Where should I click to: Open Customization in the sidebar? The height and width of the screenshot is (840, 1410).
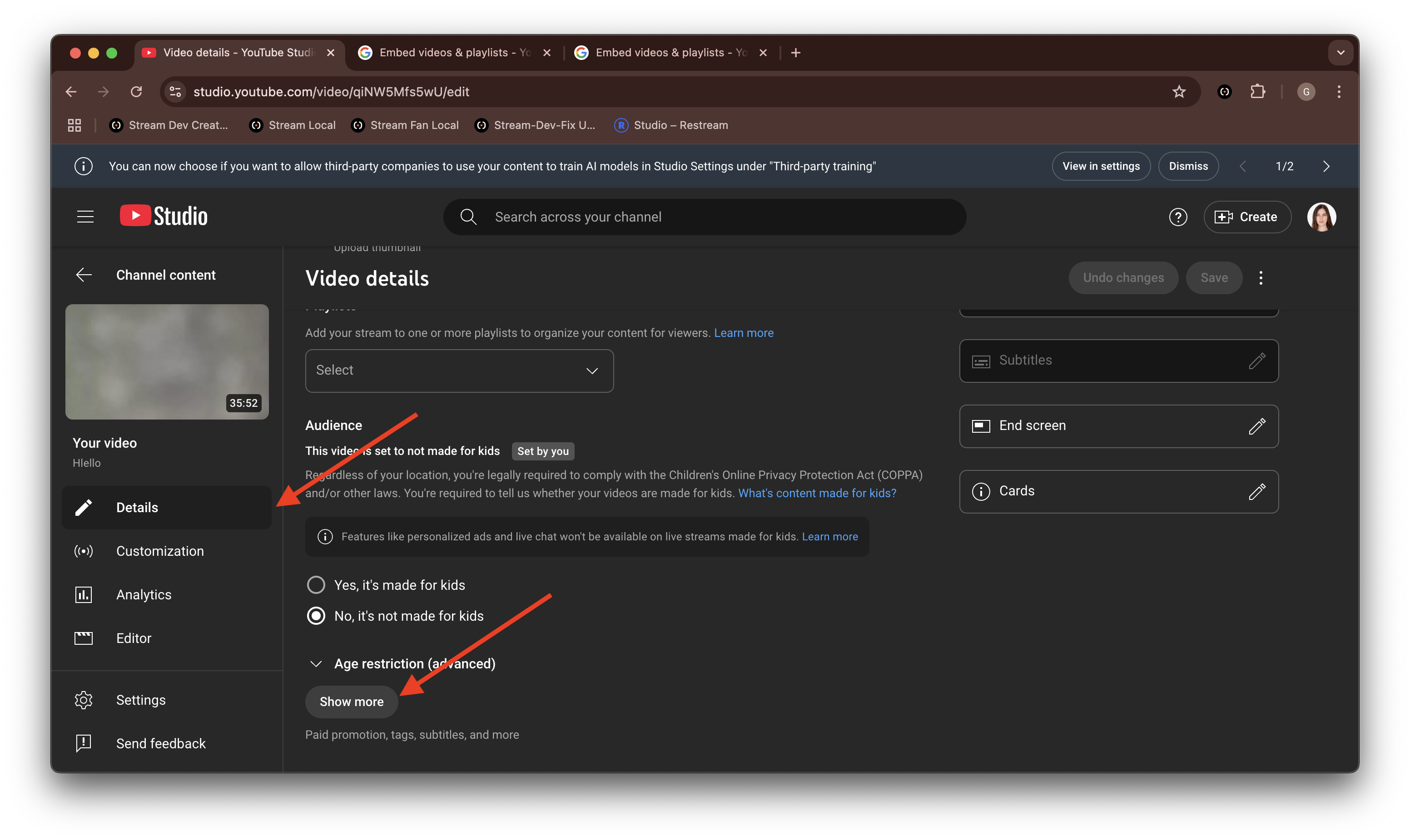(x=160, y=551)
